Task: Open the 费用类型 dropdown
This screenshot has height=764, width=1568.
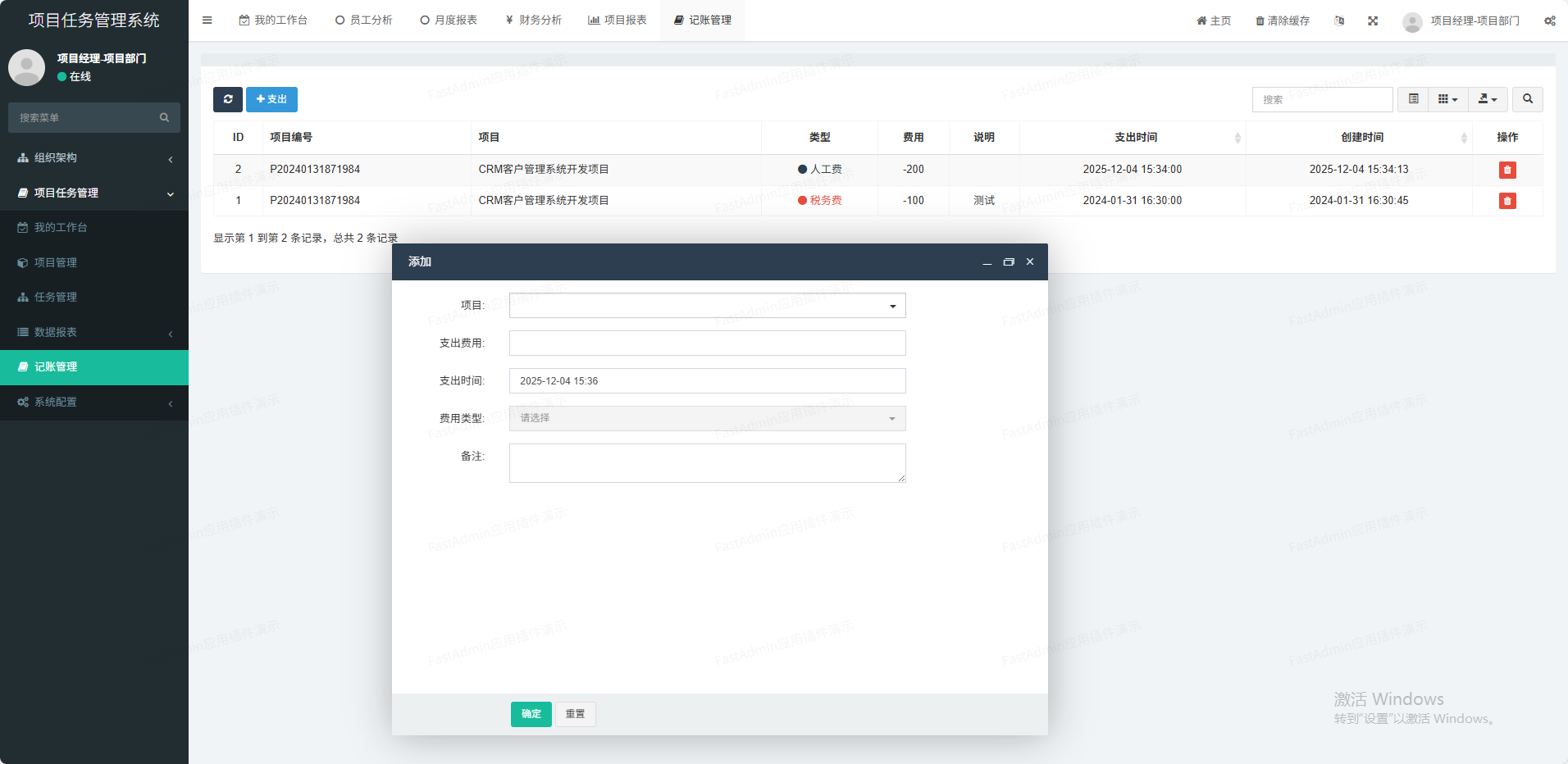Action: coord(707,418)
